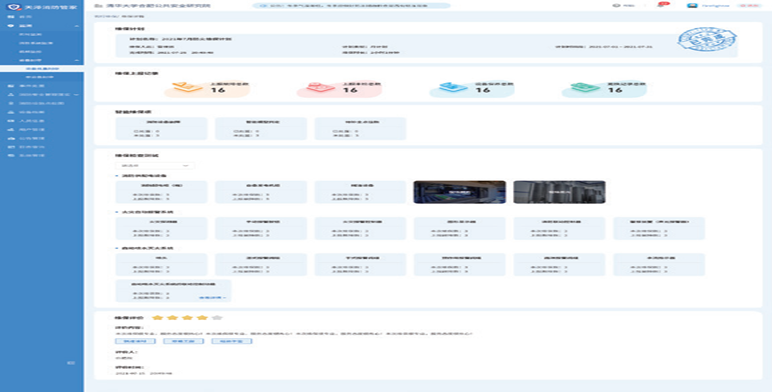This screenshot has width=772, height=392.
Task: Click the gray unfilled fifth rating star
Action: [x=218, y=318]
